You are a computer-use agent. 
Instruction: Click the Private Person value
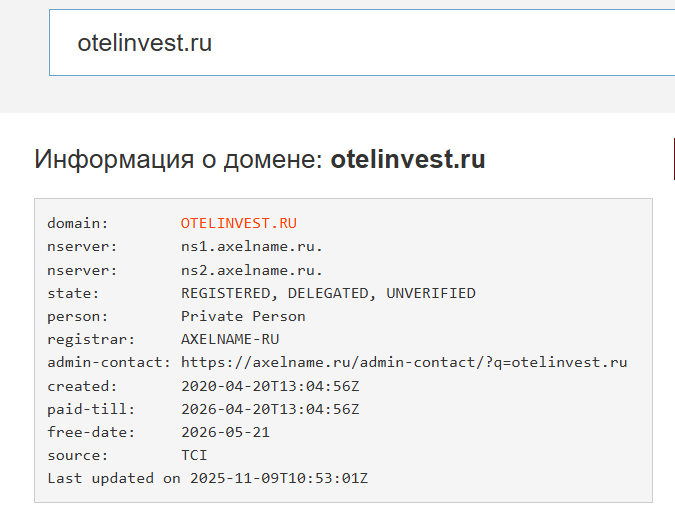coord(243,316)
